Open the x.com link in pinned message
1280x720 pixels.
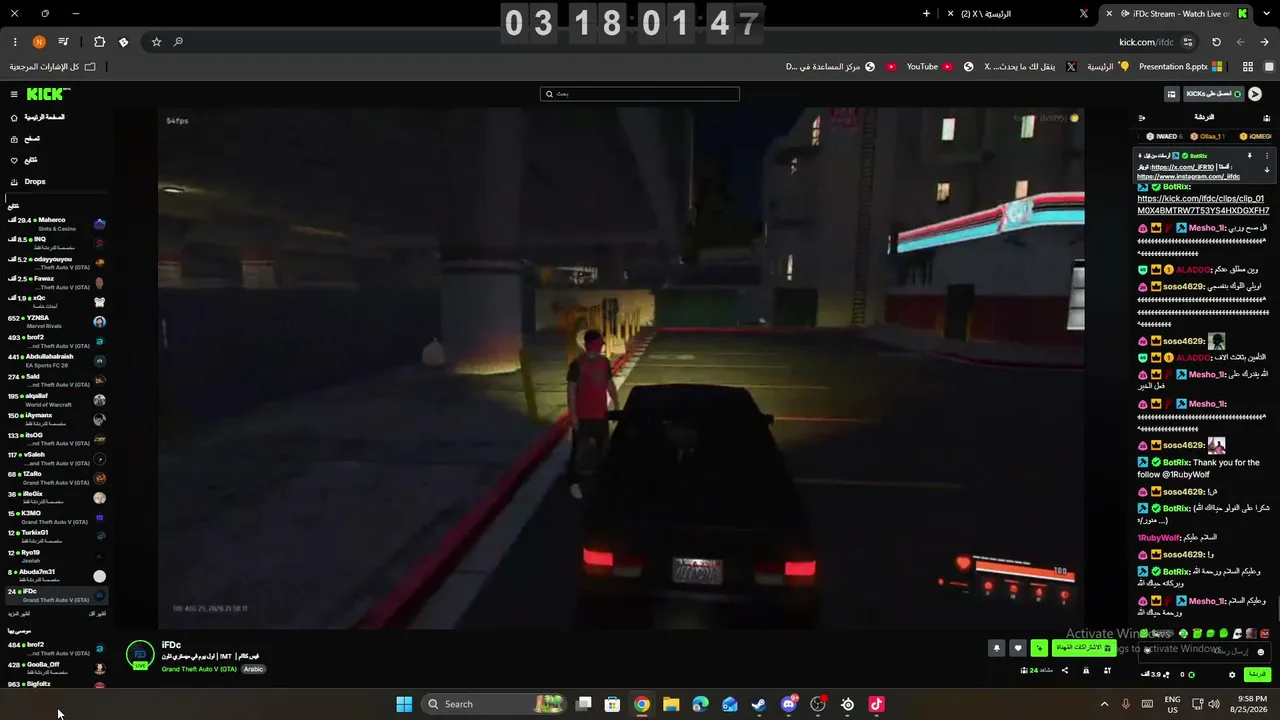(1182, 167)
